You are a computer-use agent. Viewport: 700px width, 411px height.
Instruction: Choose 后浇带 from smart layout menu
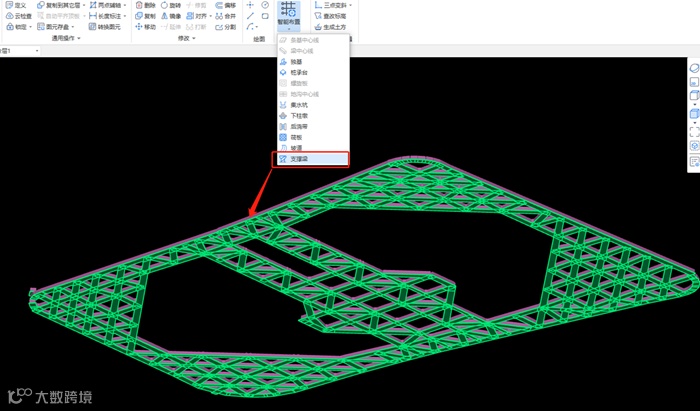coord(312,126)
